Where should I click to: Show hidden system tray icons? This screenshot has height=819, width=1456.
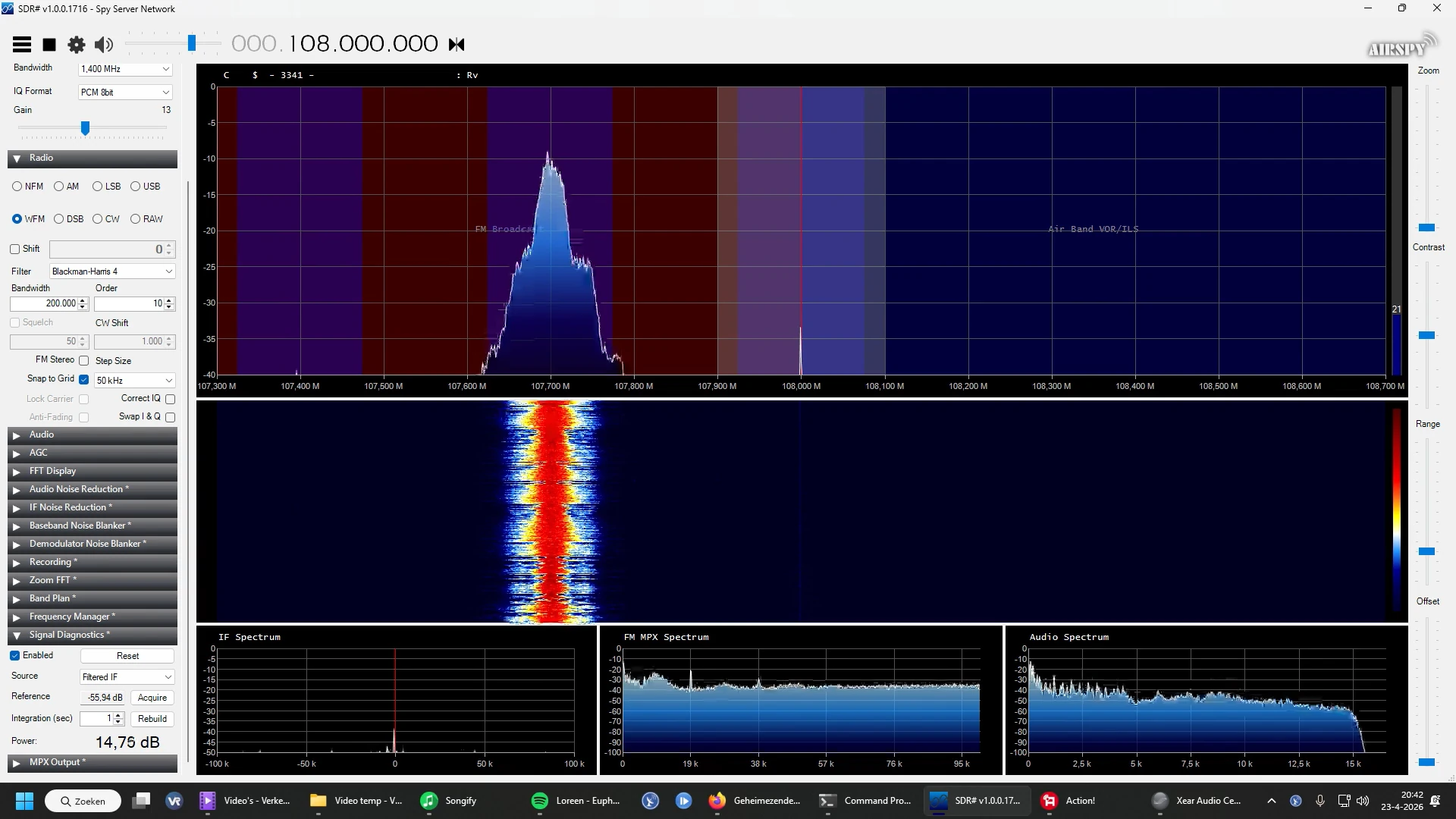[1272, 801]
